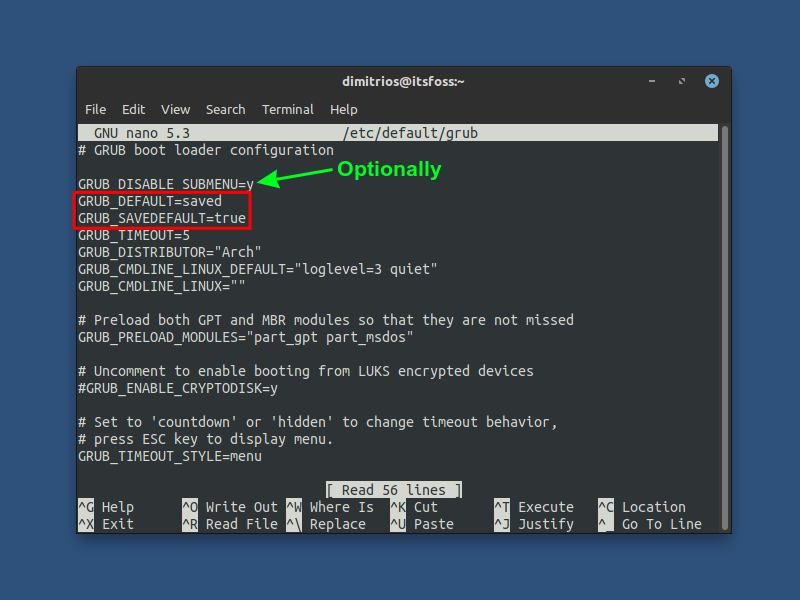Select Go To Line in nano

(660, 524)
